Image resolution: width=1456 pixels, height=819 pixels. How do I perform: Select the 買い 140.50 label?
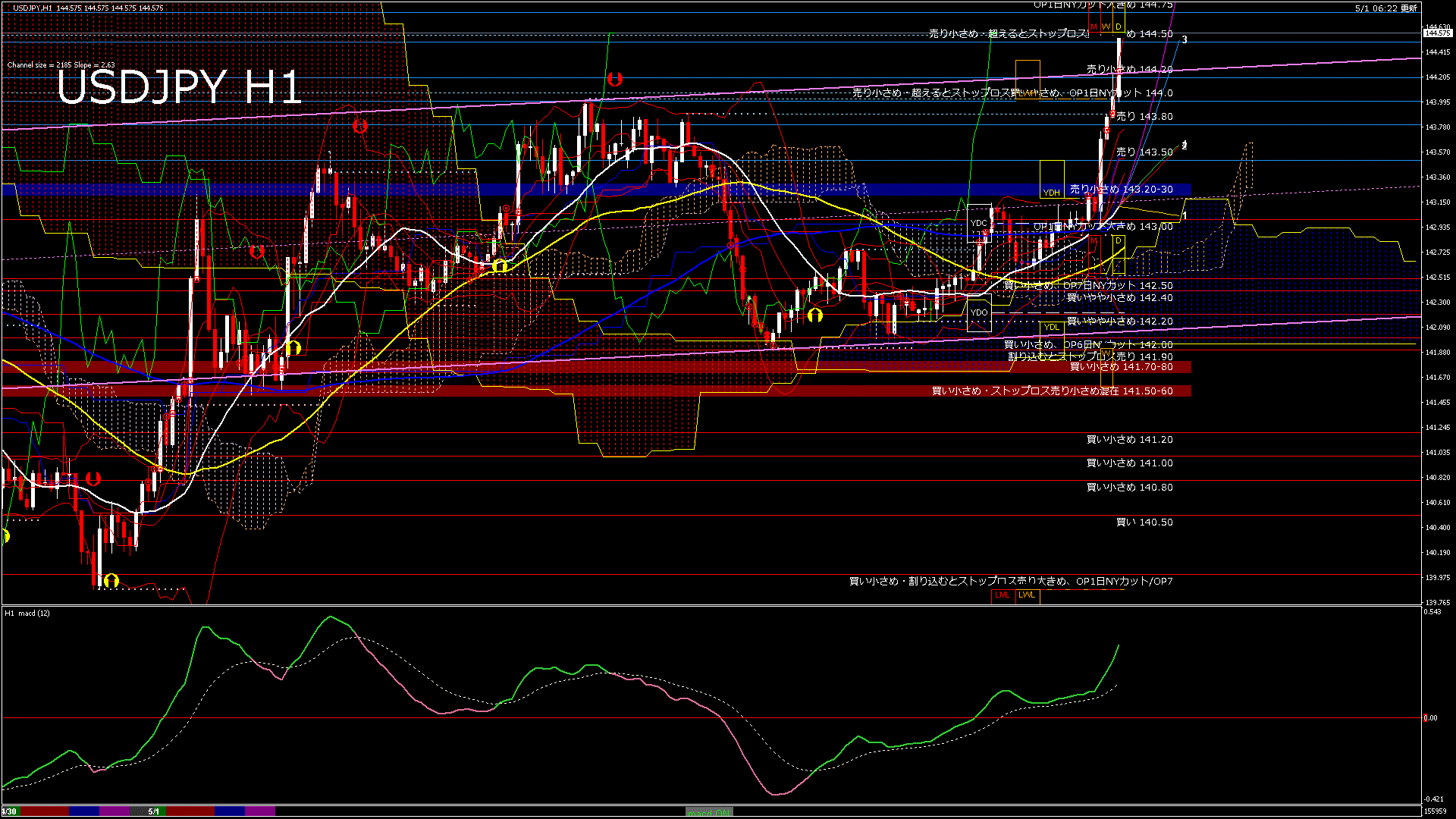pyautogui.click(x=1144, y=522)
